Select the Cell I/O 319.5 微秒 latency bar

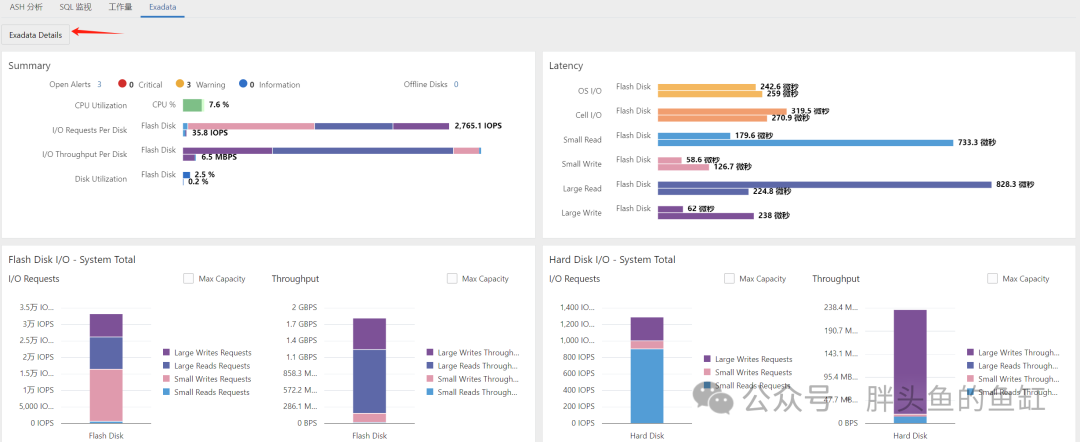[x=722, y=111]
